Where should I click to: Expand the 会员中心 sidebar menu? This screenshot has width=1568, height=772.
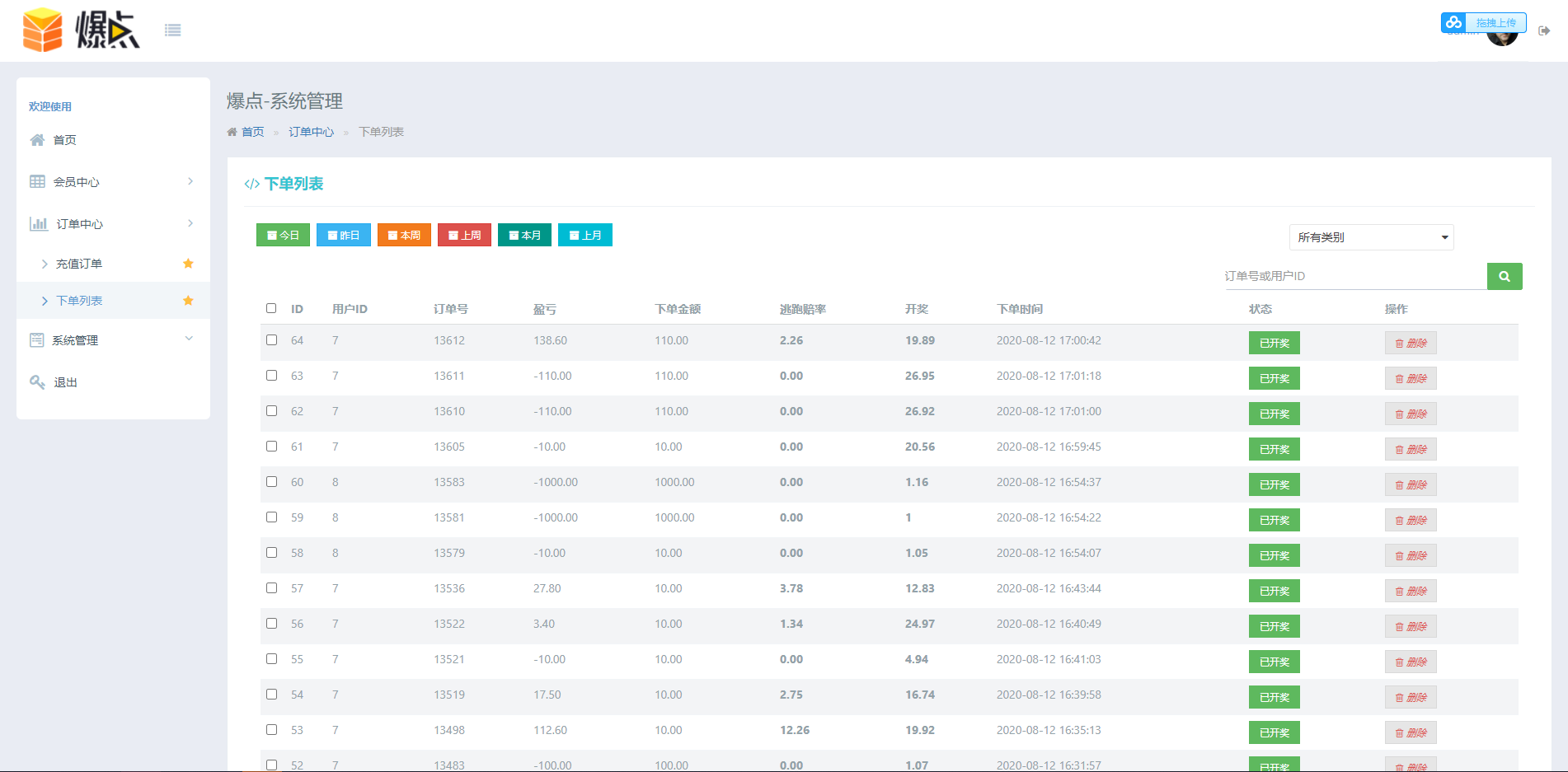point(113,181)
